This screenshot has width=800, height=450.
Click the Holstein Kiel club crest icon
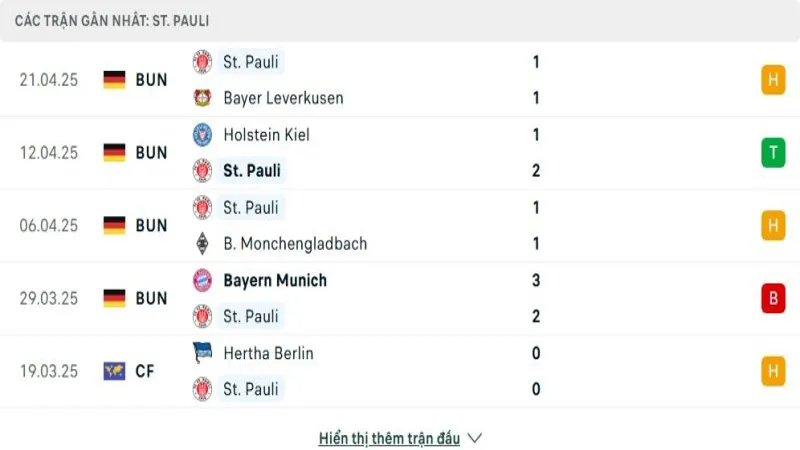pos(202,134)
